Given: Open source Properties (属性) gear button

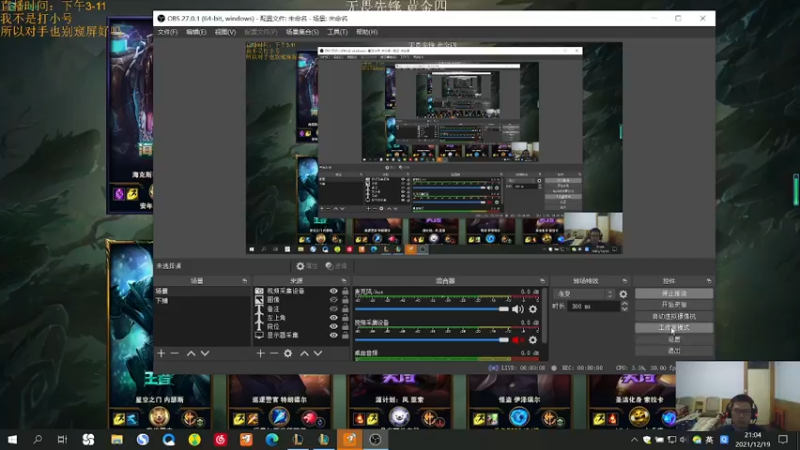Looking at the screenshot, I should [307, 266].
